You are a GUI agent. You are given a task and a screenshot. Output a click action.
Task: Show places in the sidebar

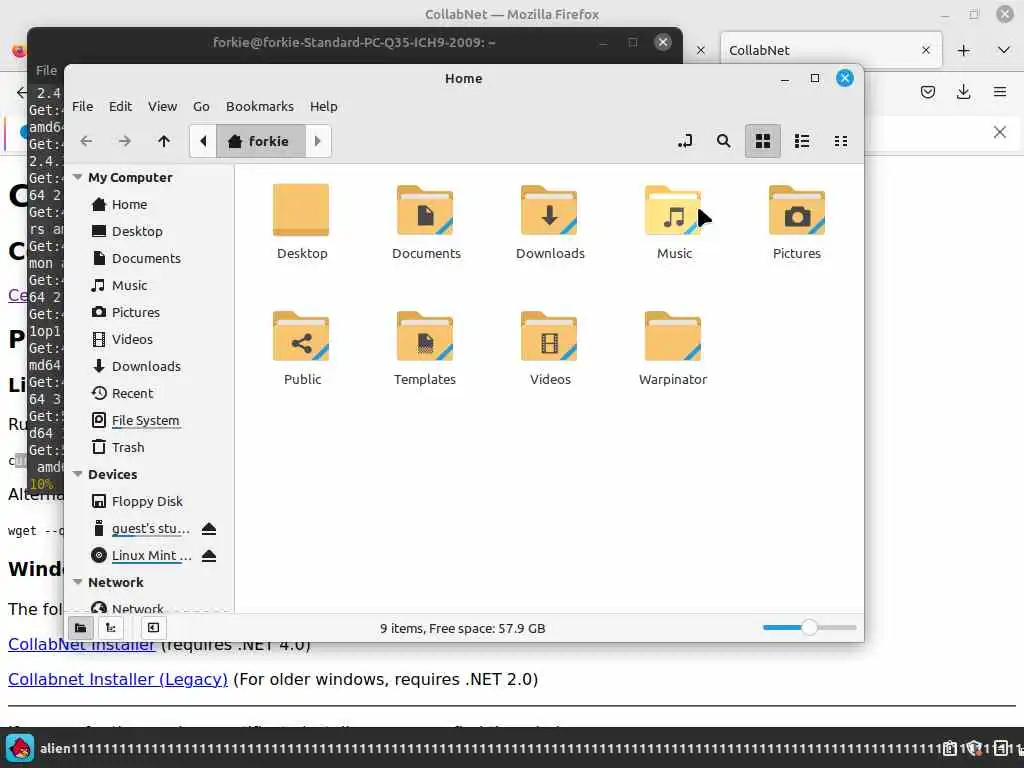80,628
